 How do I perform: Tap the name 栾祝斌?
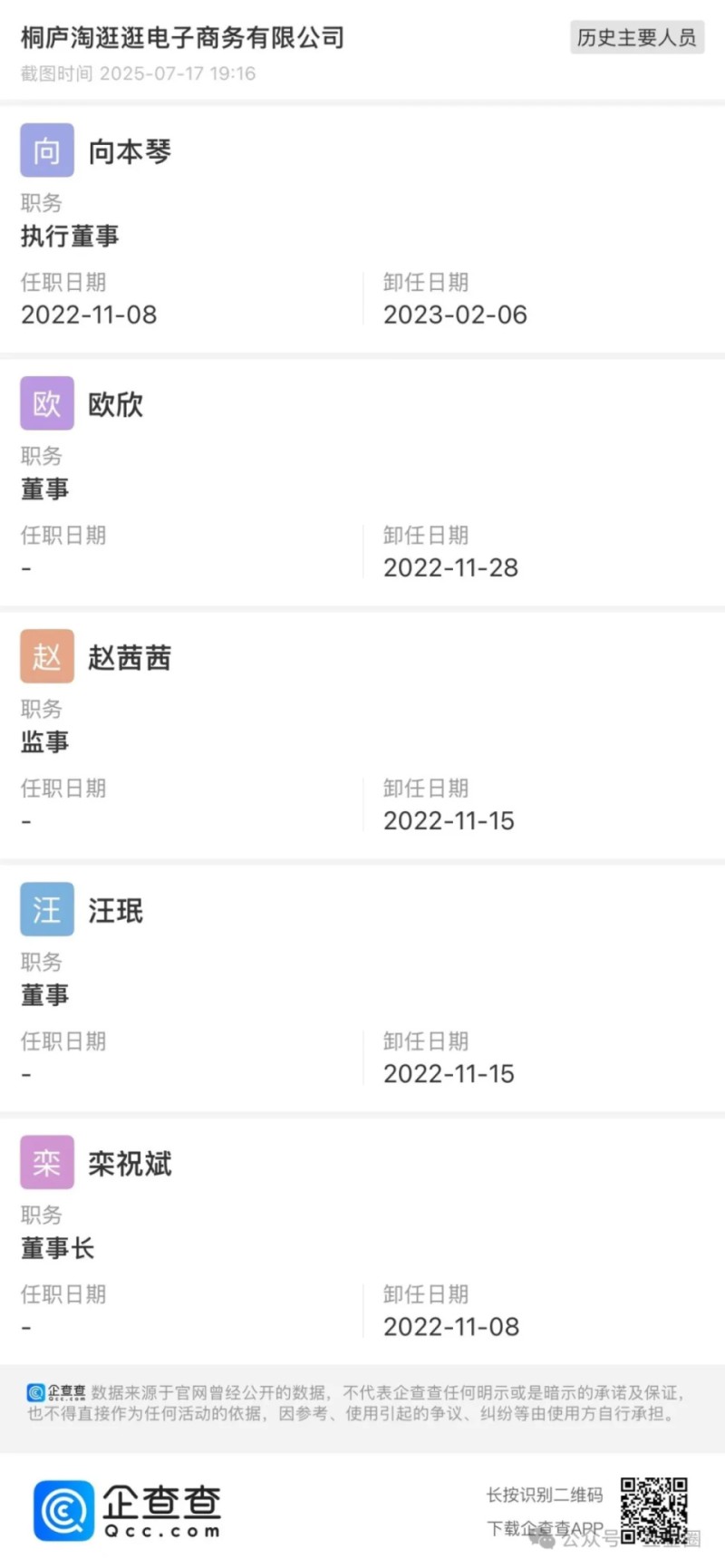pos(130,1163)
